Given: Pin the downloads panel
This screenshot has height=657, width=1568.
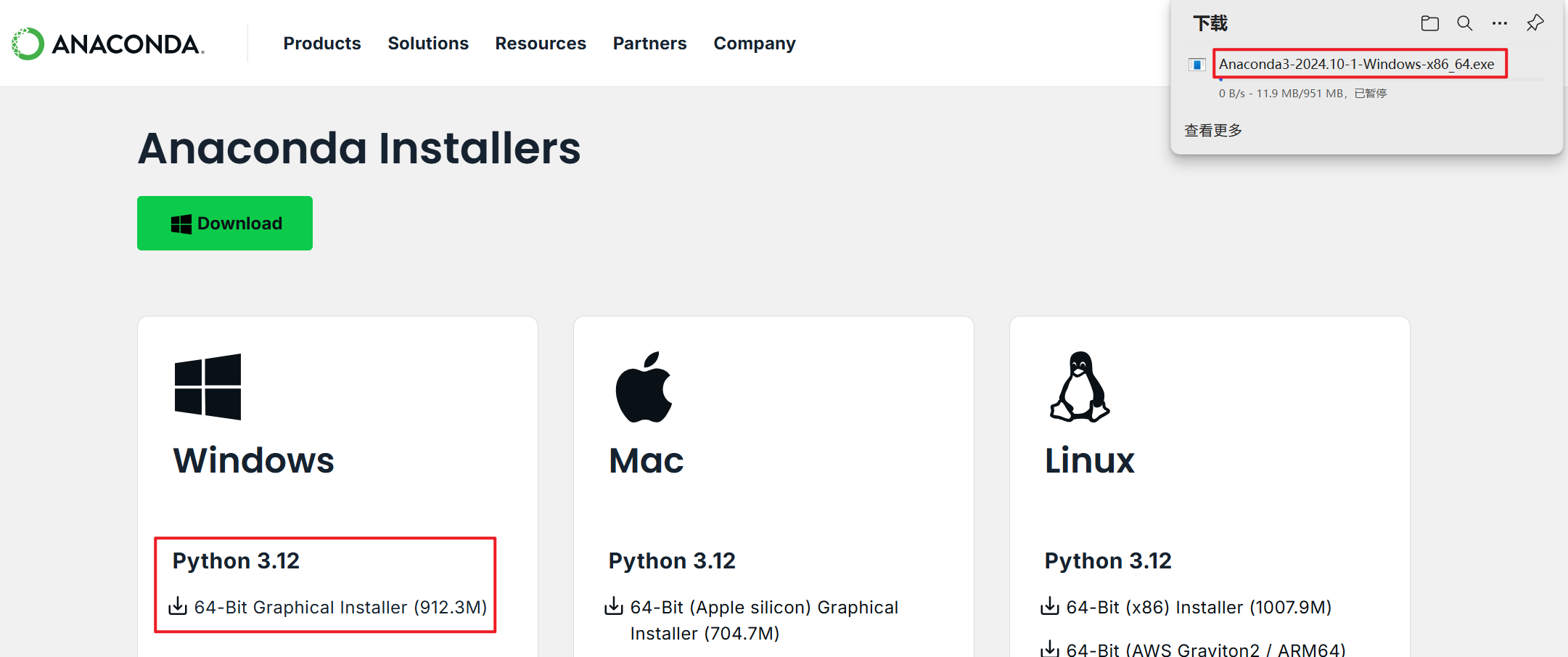Looking at the screenshot, I should tap(1535, 23).
